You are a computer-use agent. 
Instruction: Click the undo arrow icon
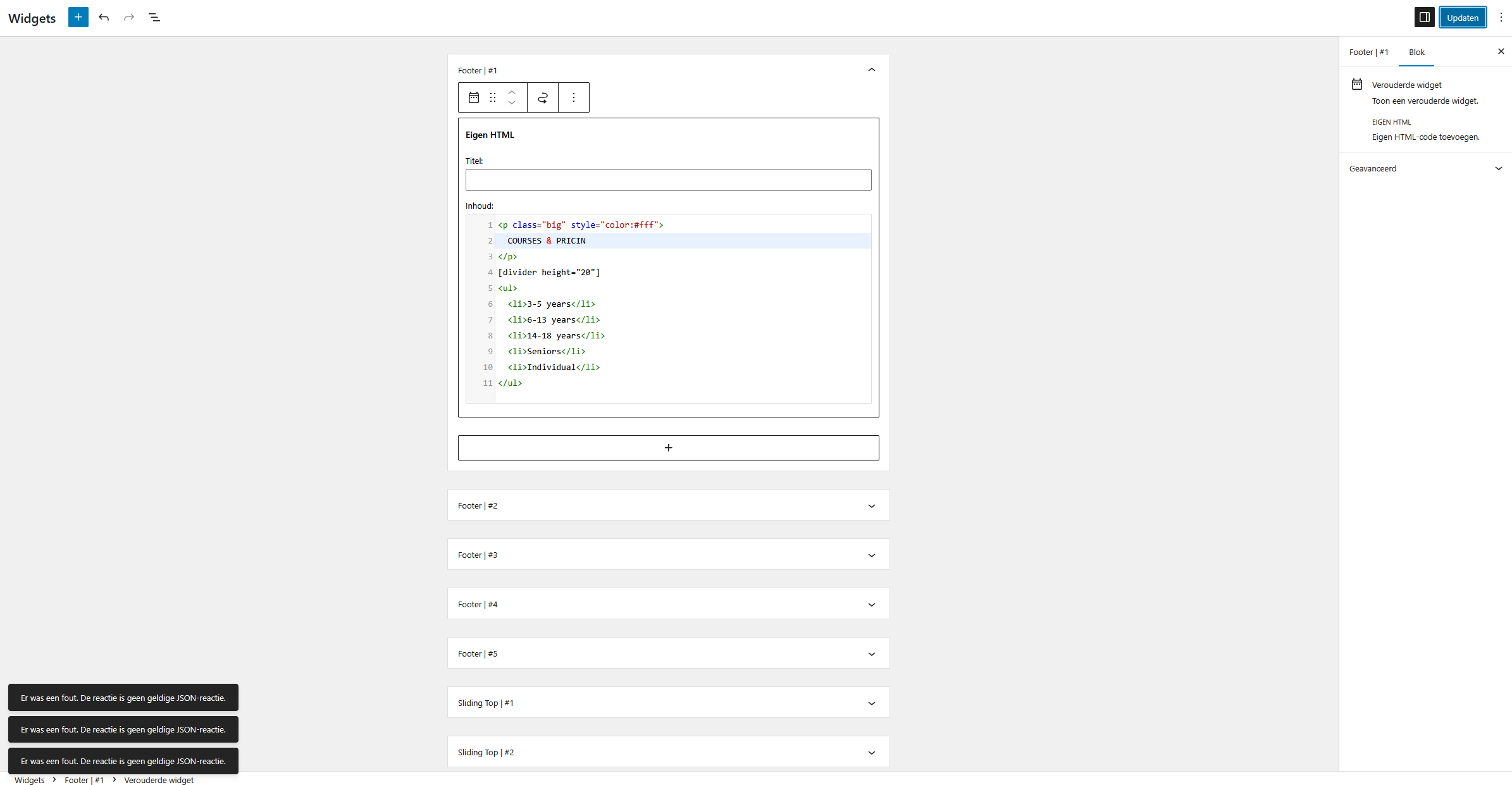pyautogui.click(x=104, y=17)
